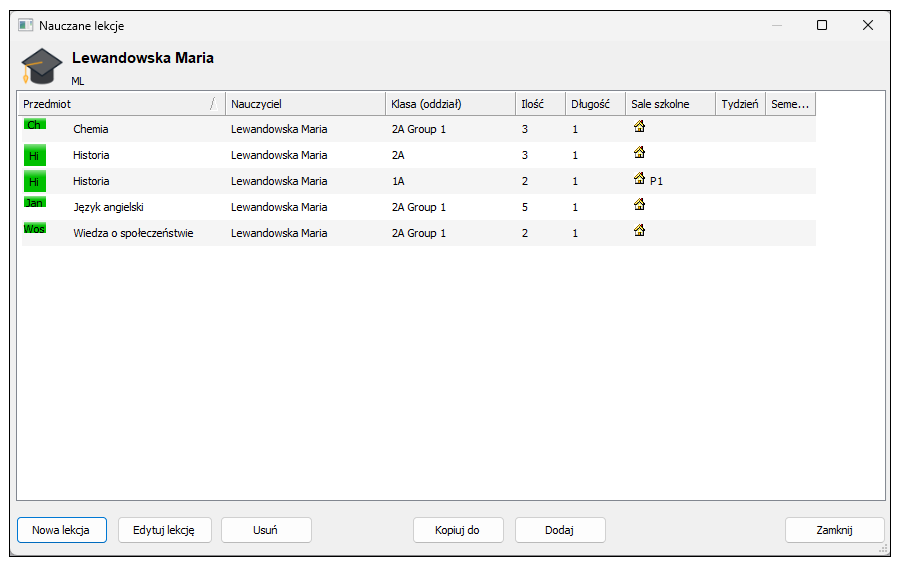Click the Dodaj button
901x567 pixels.
[560, 530]
